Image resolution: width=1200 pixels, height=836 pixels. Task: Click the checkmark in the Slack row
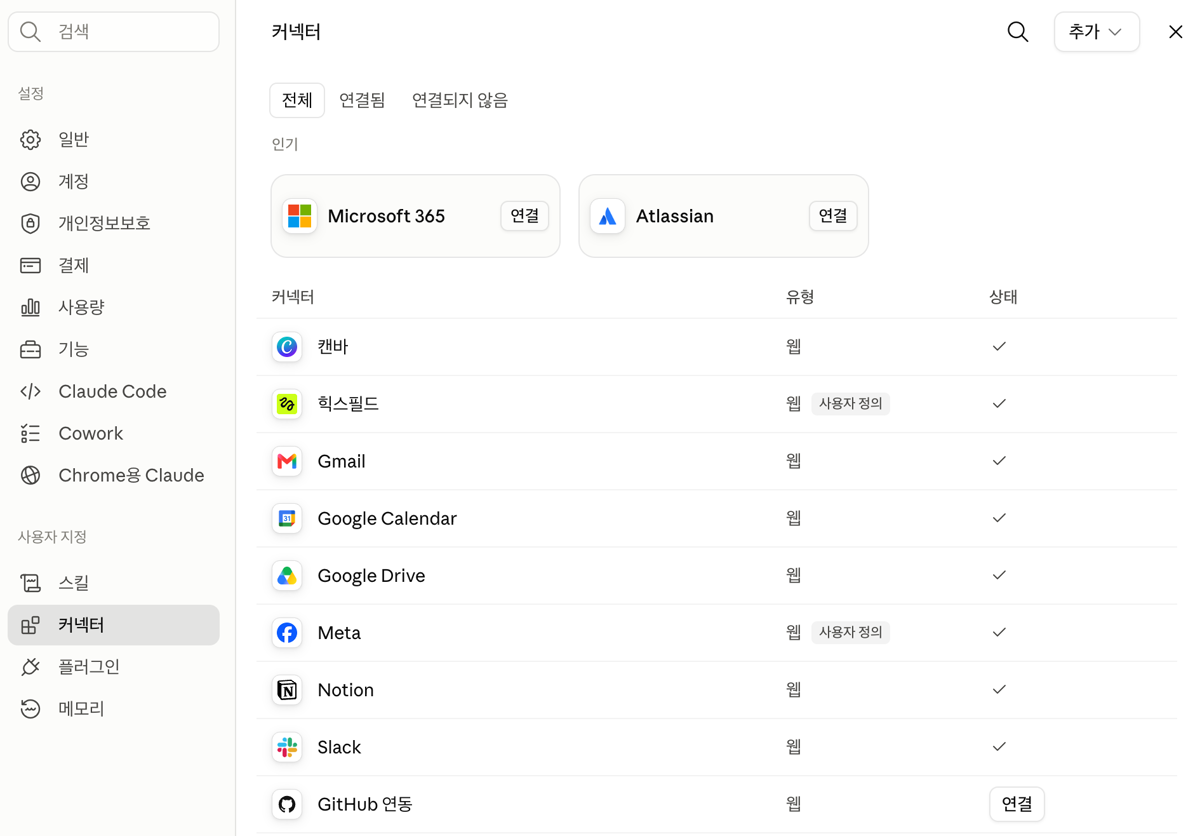pyautogui.click(x=999, y=747)
